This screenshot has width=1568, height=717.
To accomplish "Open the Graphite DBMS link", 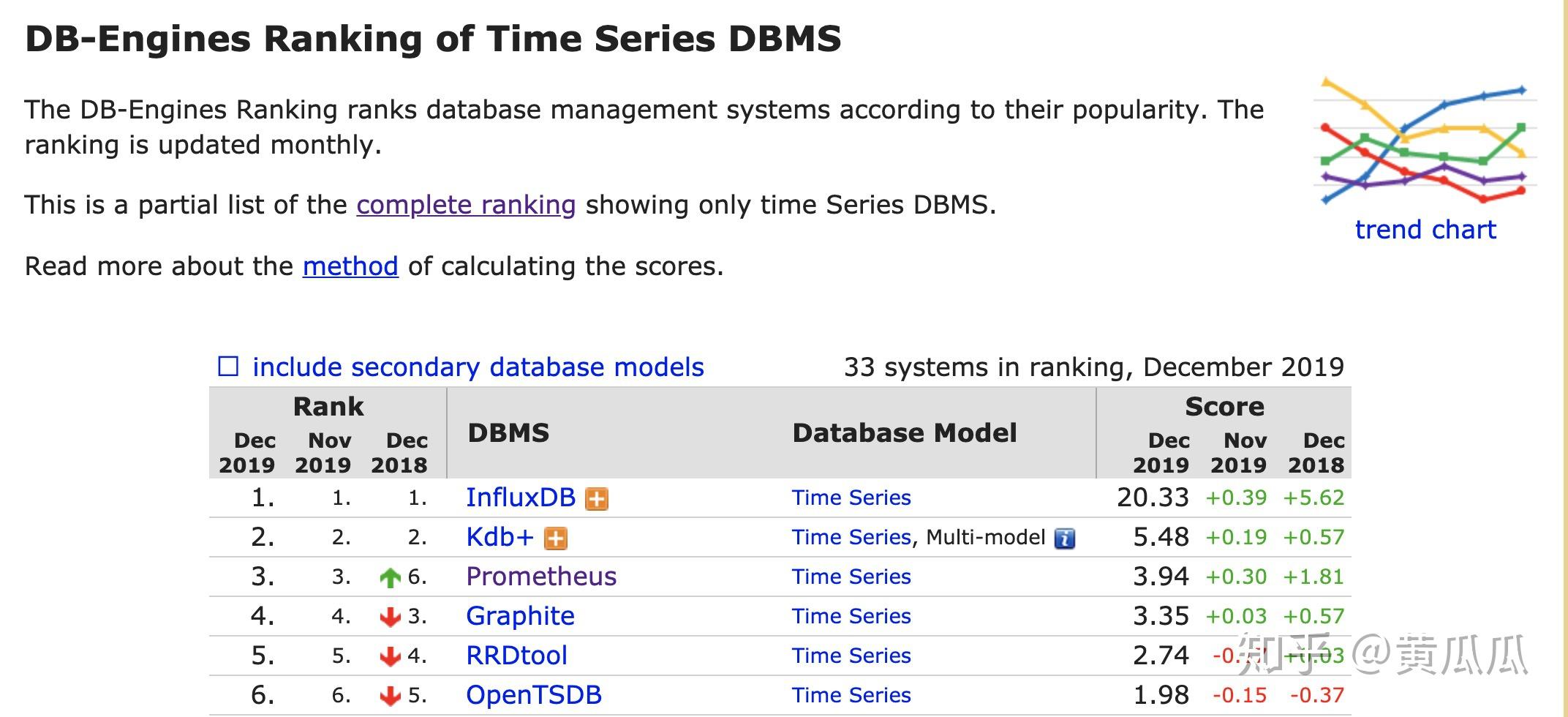I will (520, 616).
